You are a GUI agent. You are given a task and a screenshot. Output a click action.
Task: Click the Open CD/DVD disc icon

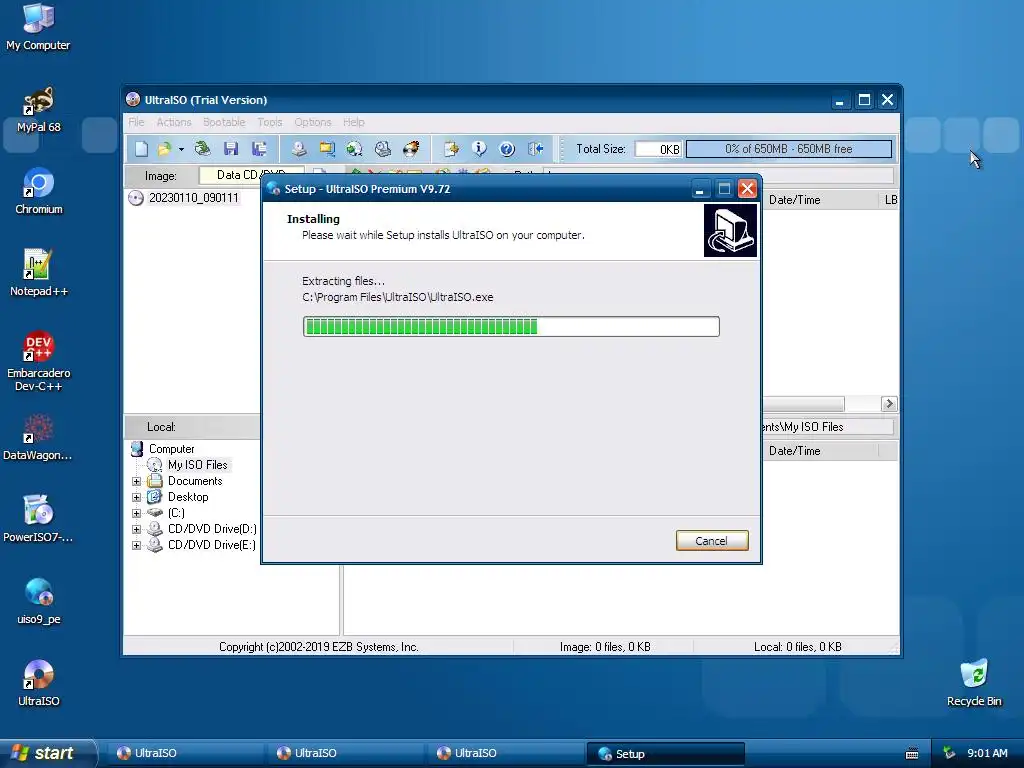tap(202, 149)
